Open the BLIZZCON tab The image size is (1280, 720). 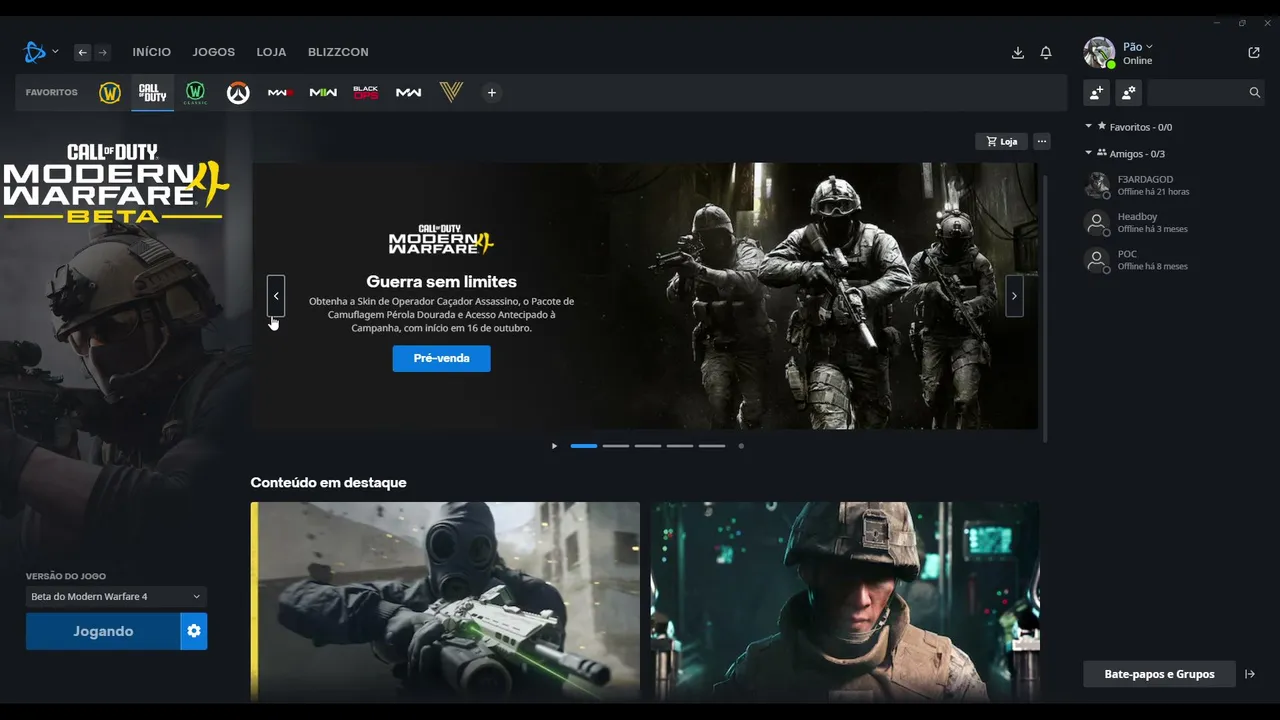338,52
